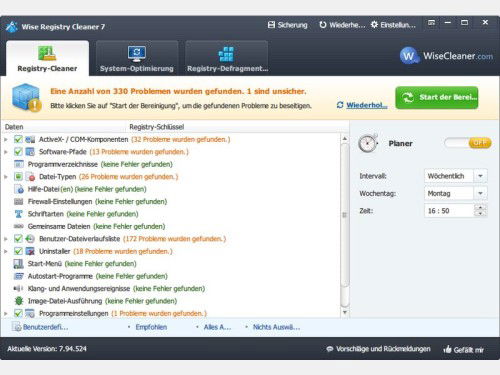Open the Intervall Wöchentlich dropdown
Screen dimensions: 500x375
point(456,176)
